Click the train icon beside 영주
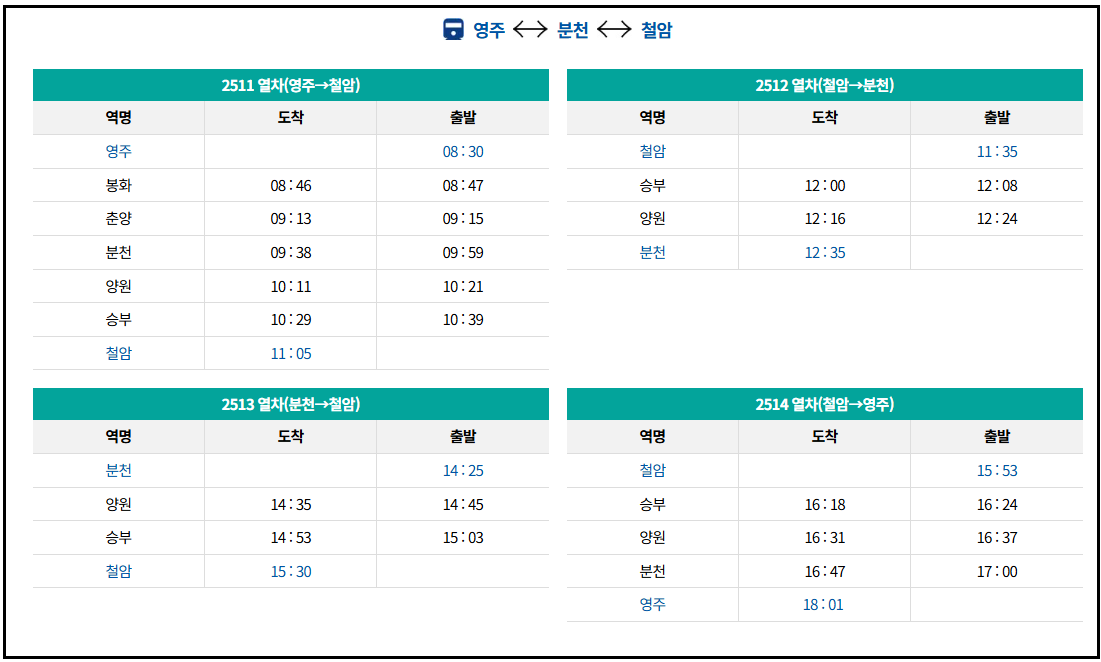This screenshot has width=1101, height=662. [454, 29]
